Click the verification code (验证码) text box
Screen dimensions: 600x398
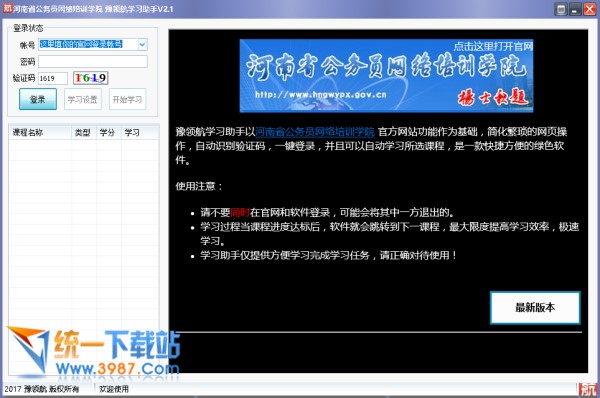[53, 78]
